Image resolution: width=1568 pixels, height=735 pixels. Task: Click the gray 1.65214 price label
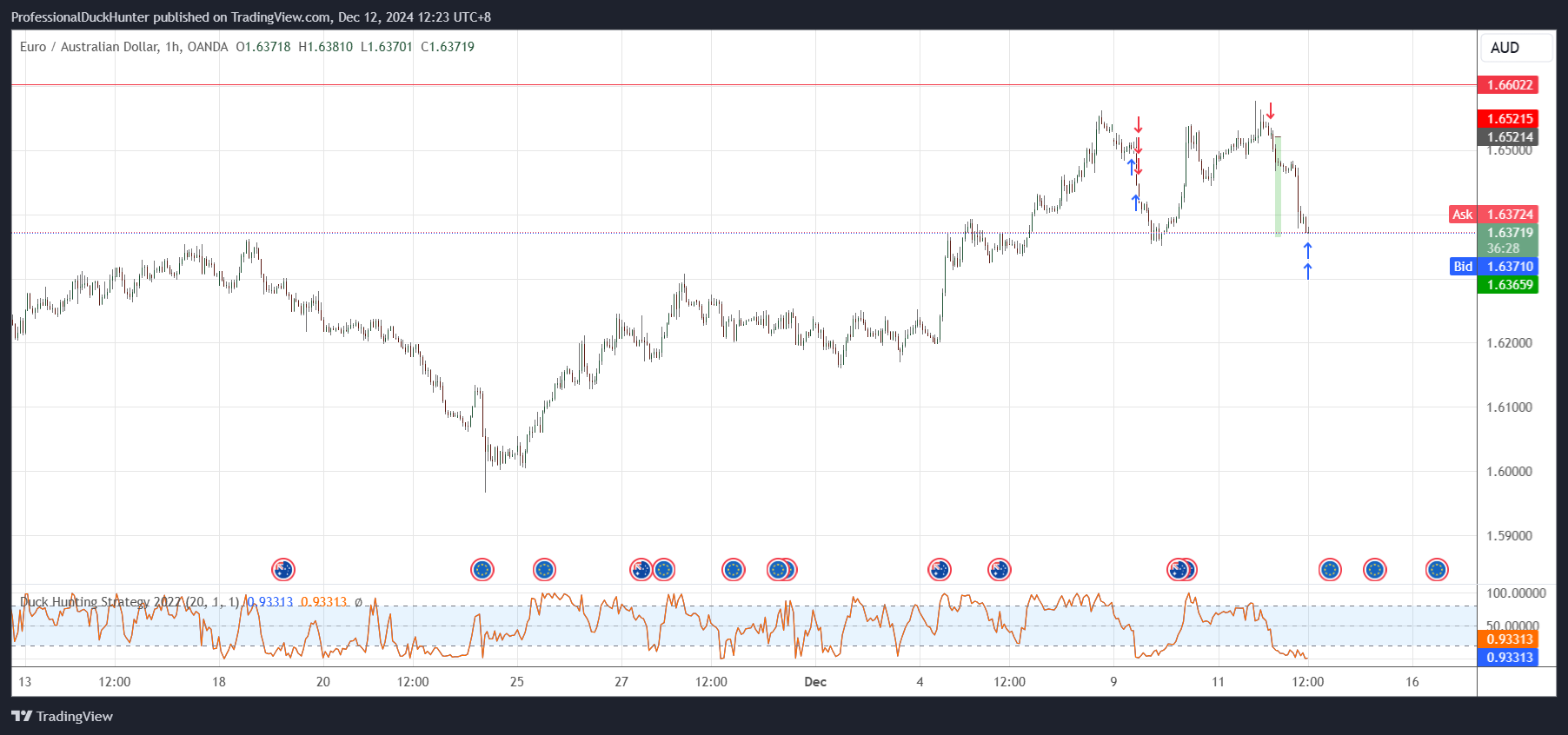pyautogui.click(x=1508, y=137)
